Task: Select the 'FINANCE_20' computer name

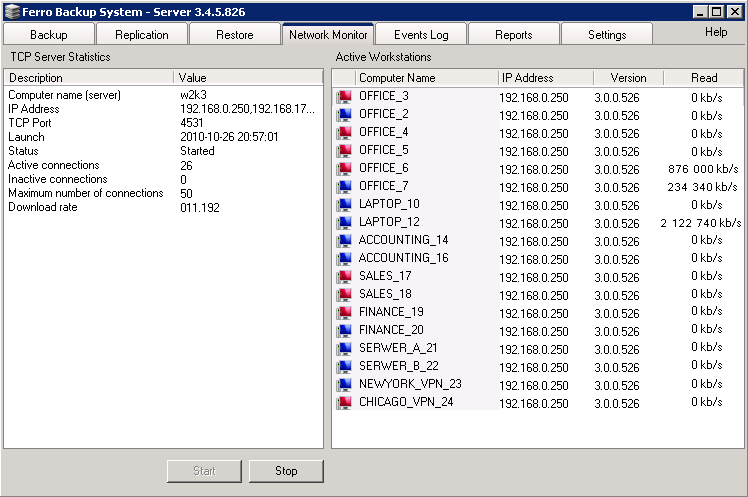Action: point(391,330)
